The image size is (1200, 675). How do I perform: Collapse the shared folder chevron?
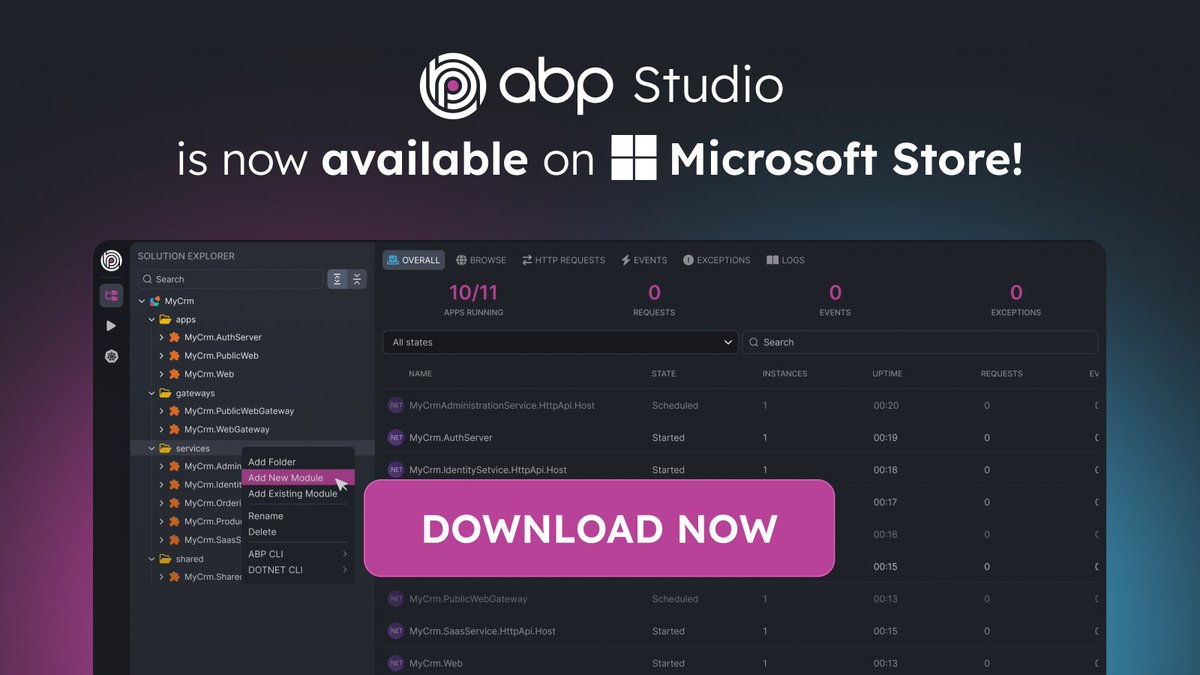152,559
